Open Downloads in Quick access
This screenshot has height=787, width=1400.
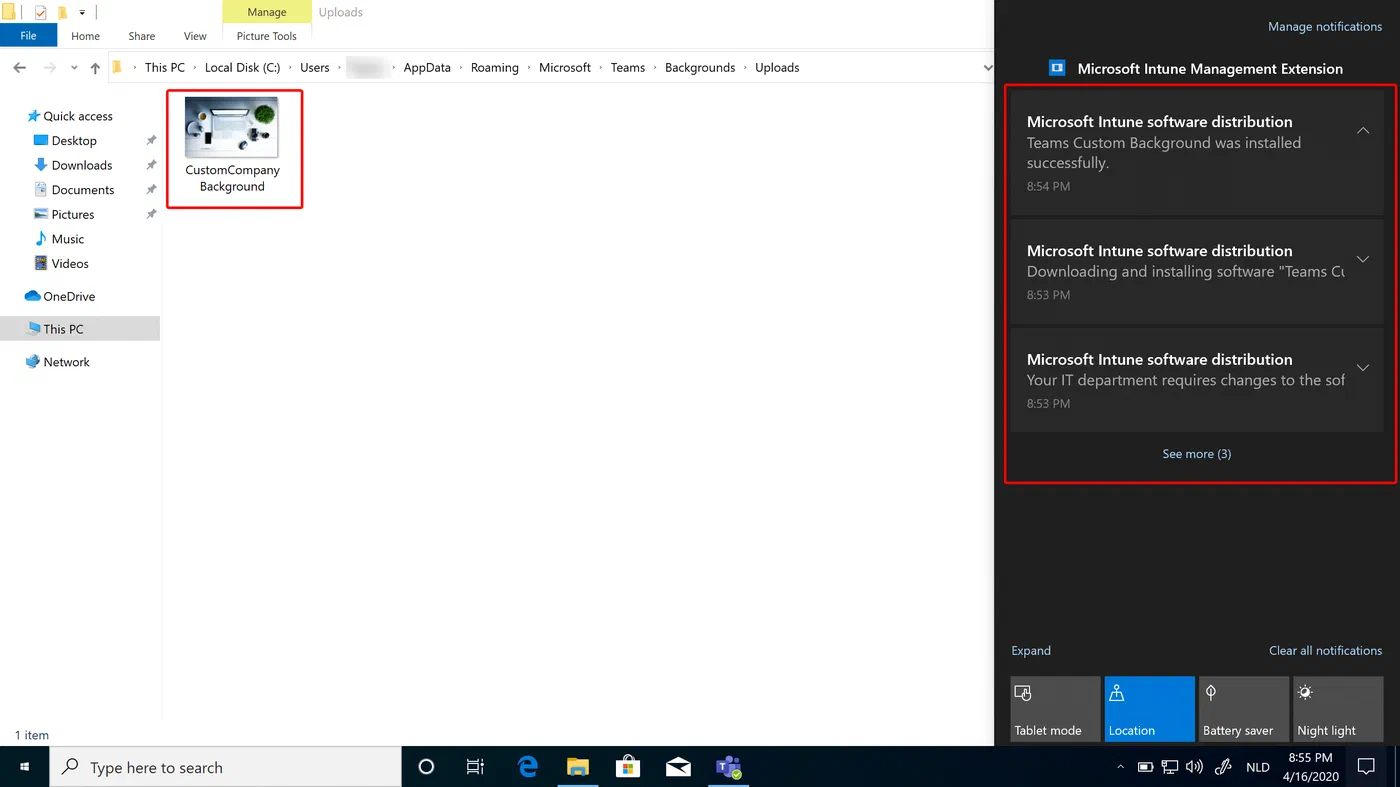tap(82, 165)
